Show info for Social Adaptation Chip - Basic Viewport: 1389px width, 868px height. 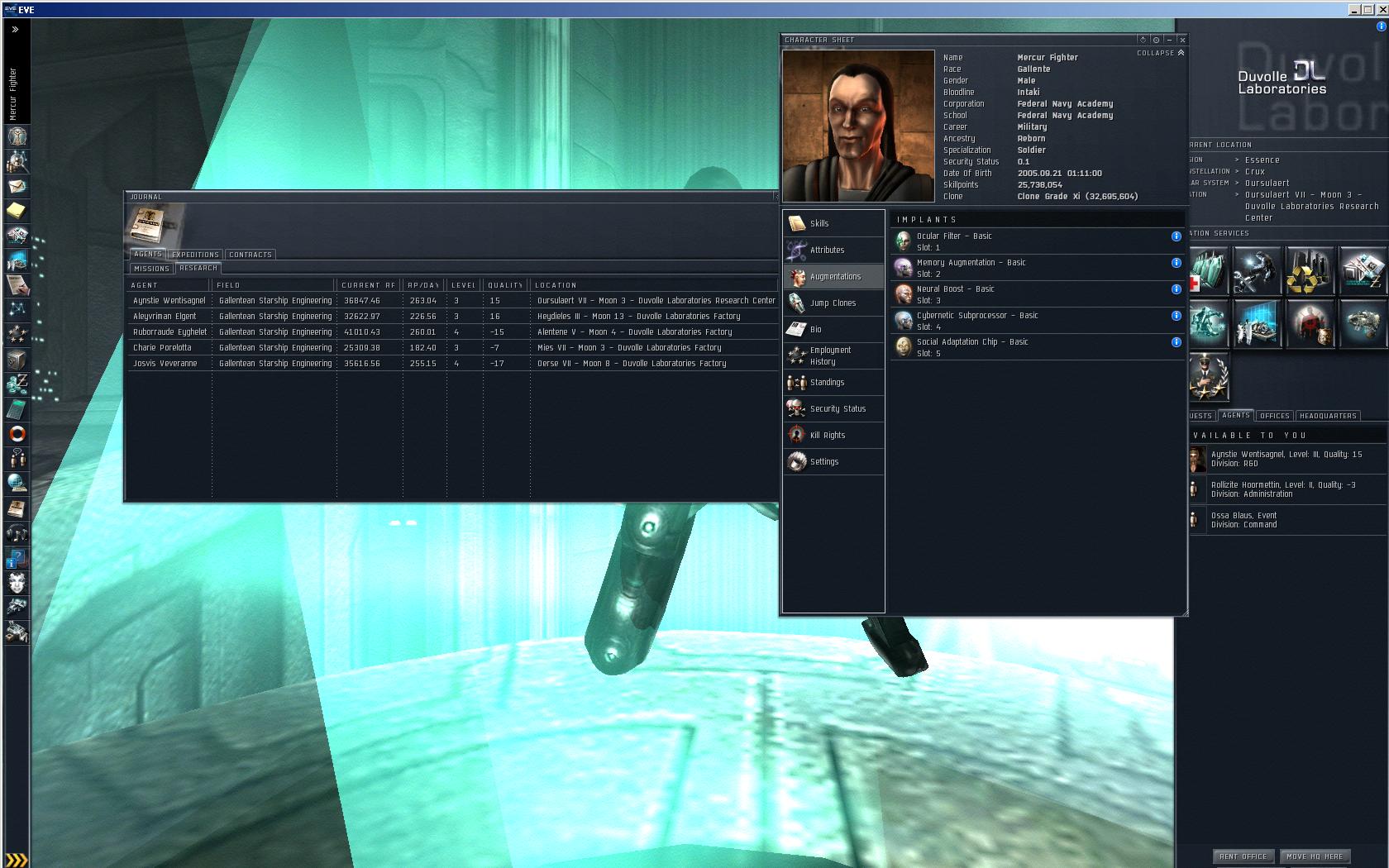[x=1176, y=342]
